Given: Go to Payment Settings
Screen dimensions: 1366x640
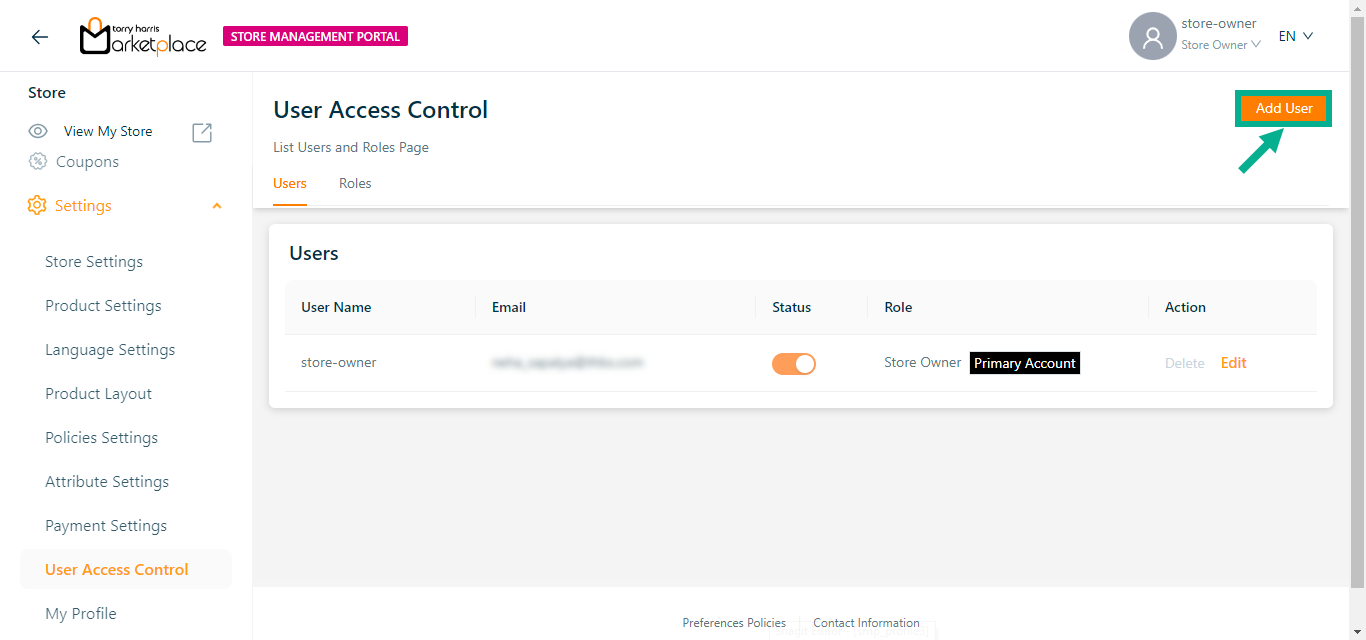Looking at the screenshot, I should [106, 526].
